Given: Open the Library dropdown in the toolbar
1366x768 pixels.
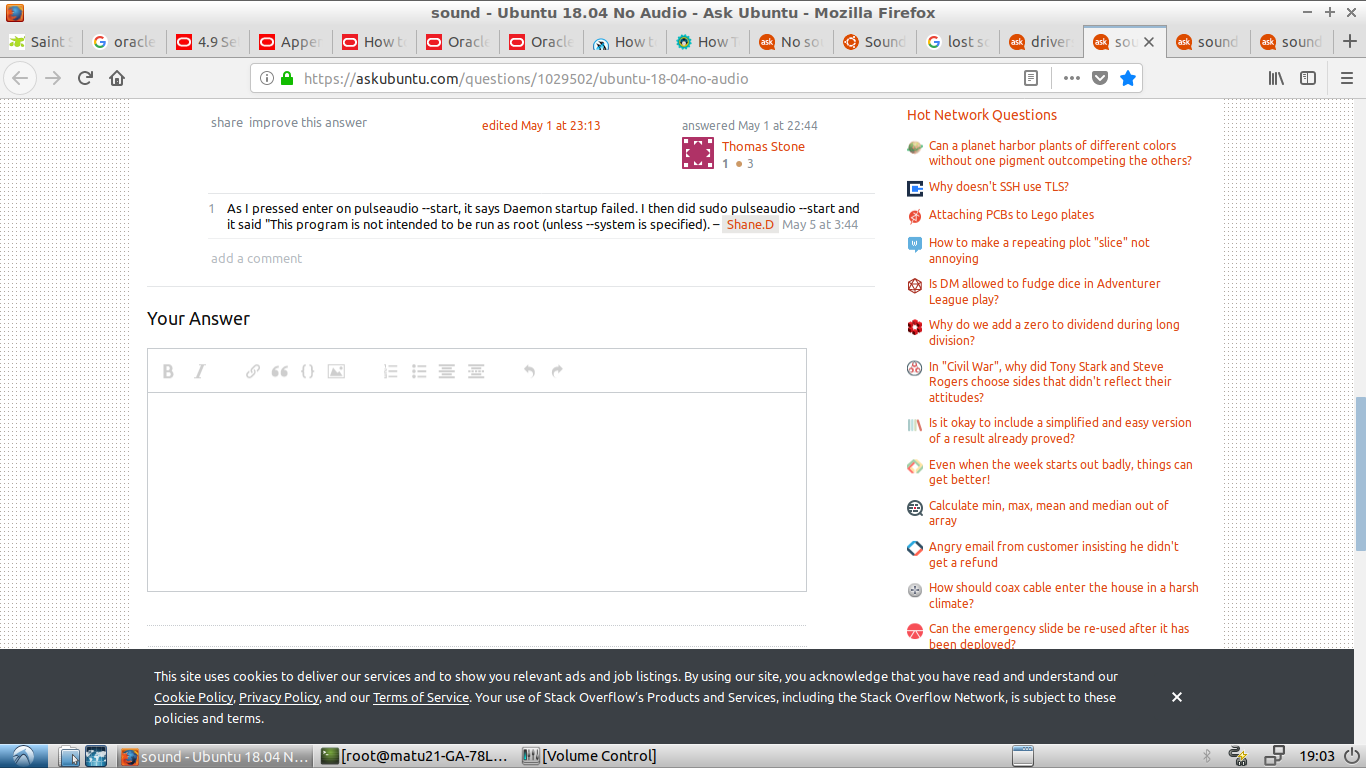Looking at the screenshot, I should click(x=1277, y=78).
